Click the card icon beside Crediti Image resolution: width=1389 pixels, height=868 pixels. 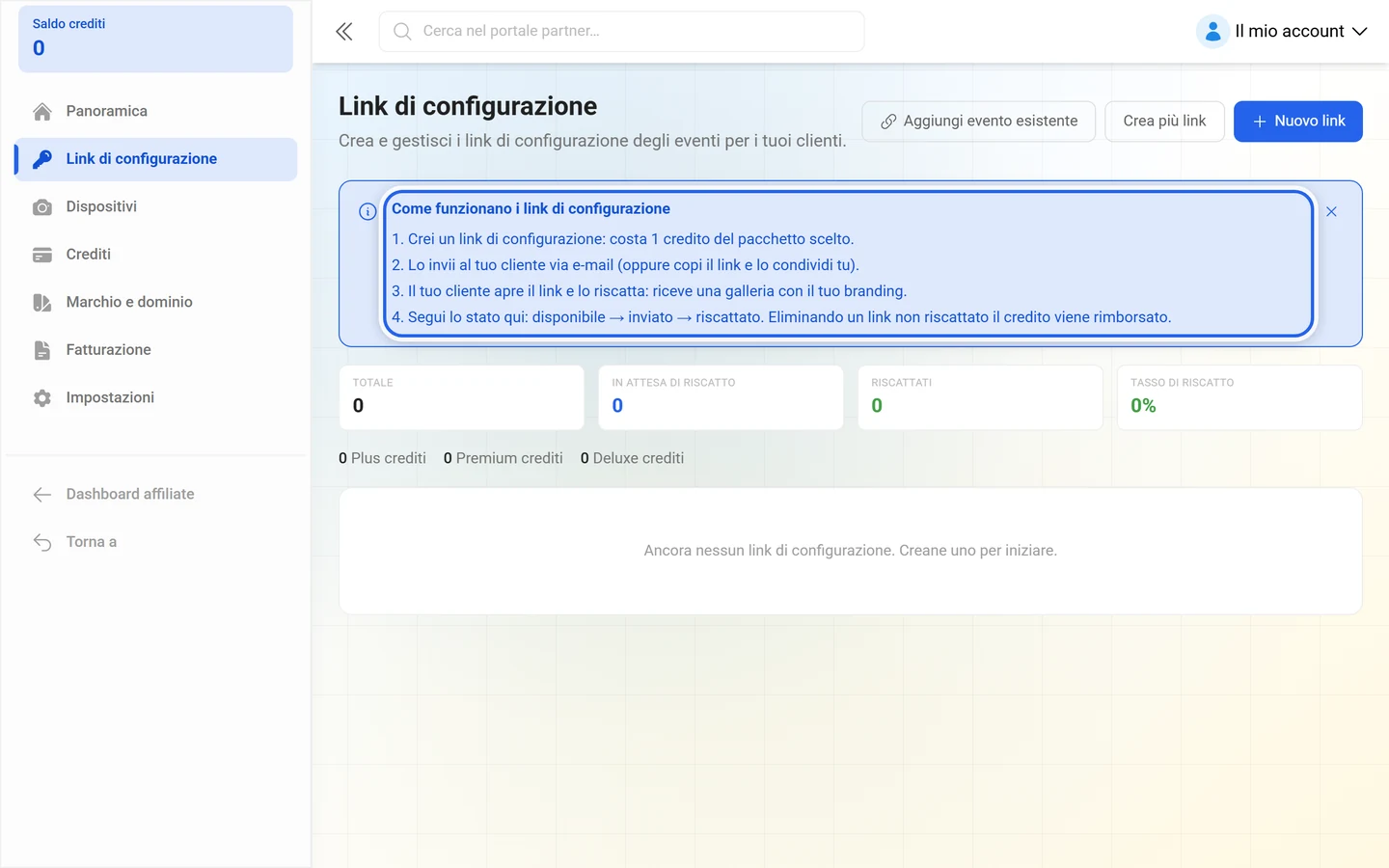point(42,255)
